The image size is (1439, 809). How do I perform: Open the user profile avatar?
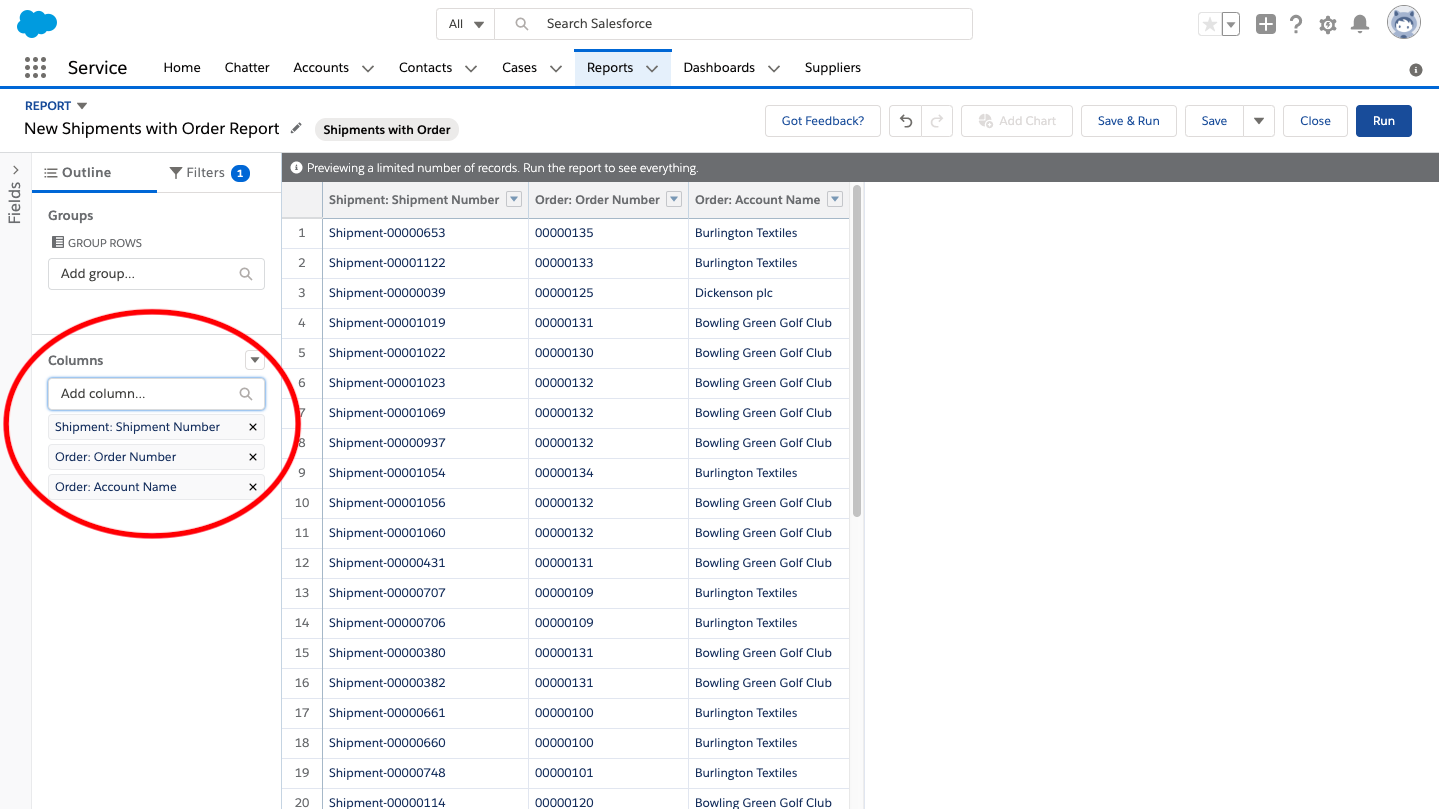(x=1404, y=23)
